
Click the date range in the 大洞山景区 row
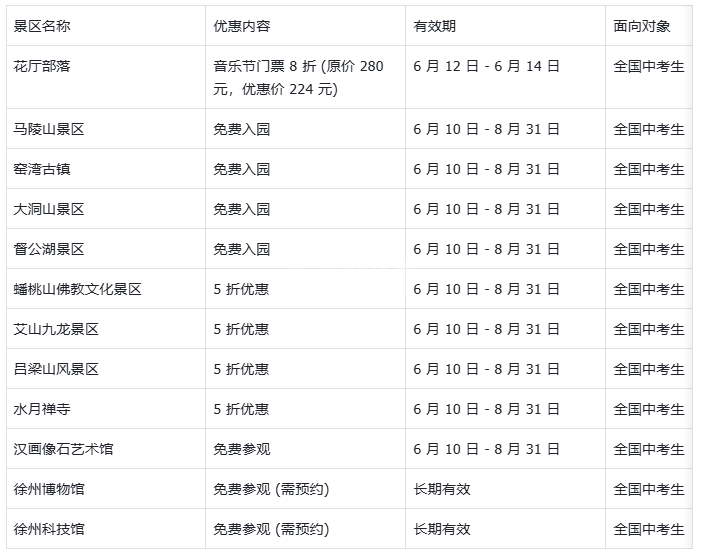coord(486,209)
